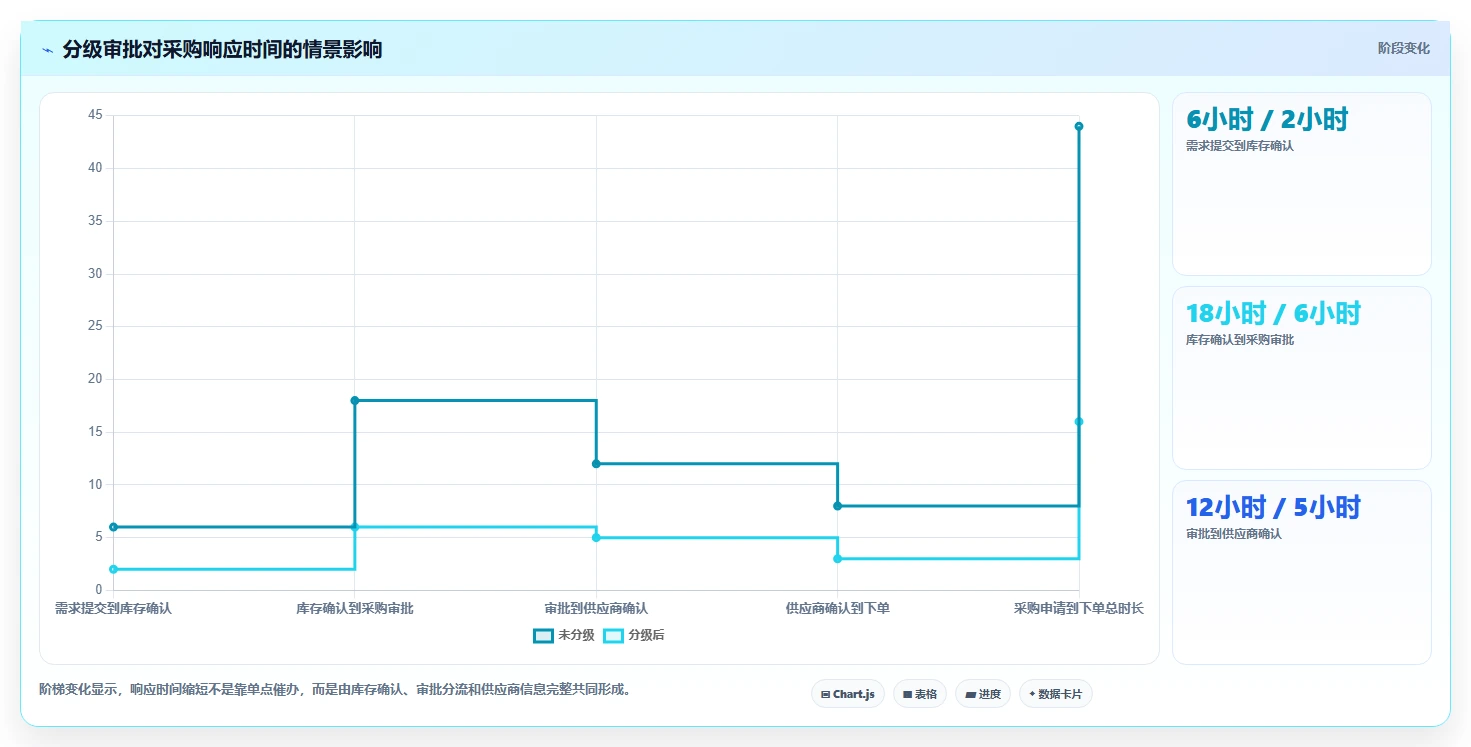Click the 进度 chip

pos(982,694)
